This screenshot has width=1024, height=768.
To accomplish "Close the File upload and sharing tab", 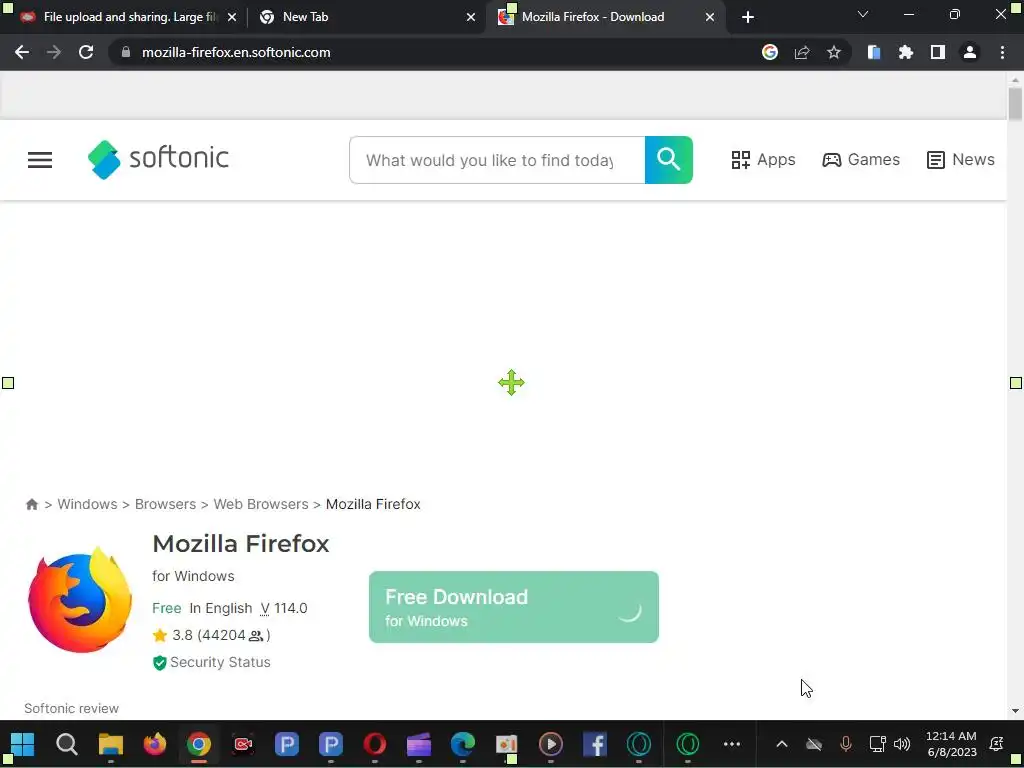I will [x=232, y=17].
